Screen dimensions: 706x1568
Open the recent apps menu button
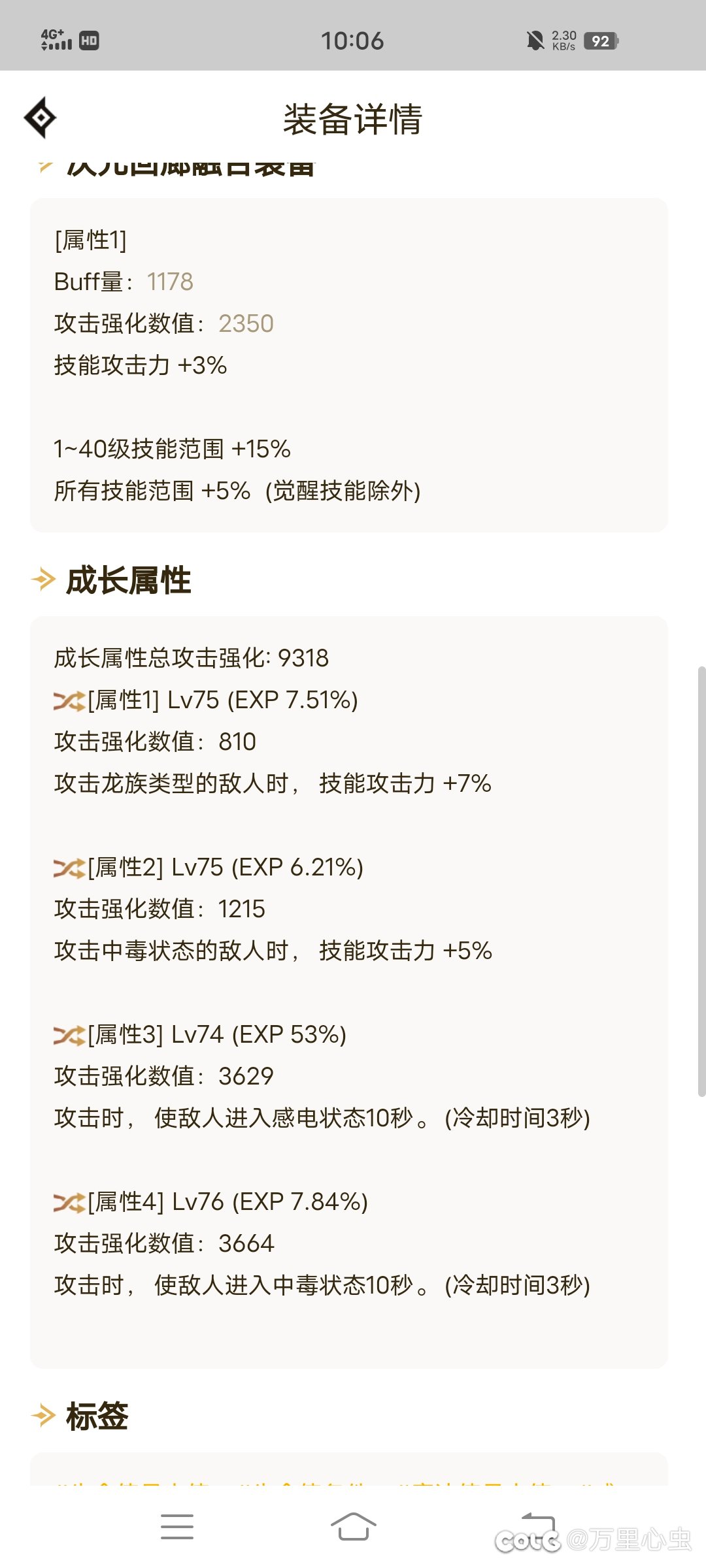pyautogui.click(x=177, y=1527)
